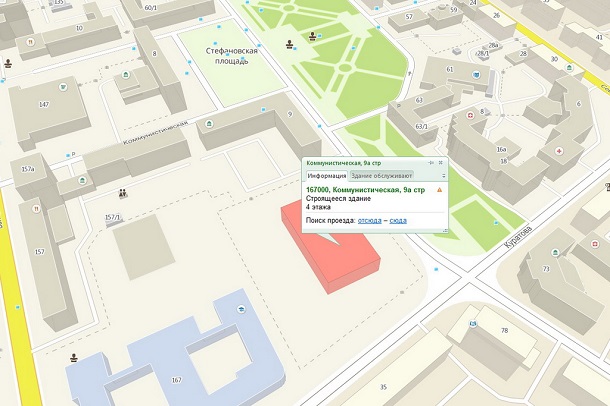The height and width of the screenshot is (406, 610).
Task: Click the education icon on building 167
Action: point(240,311)
